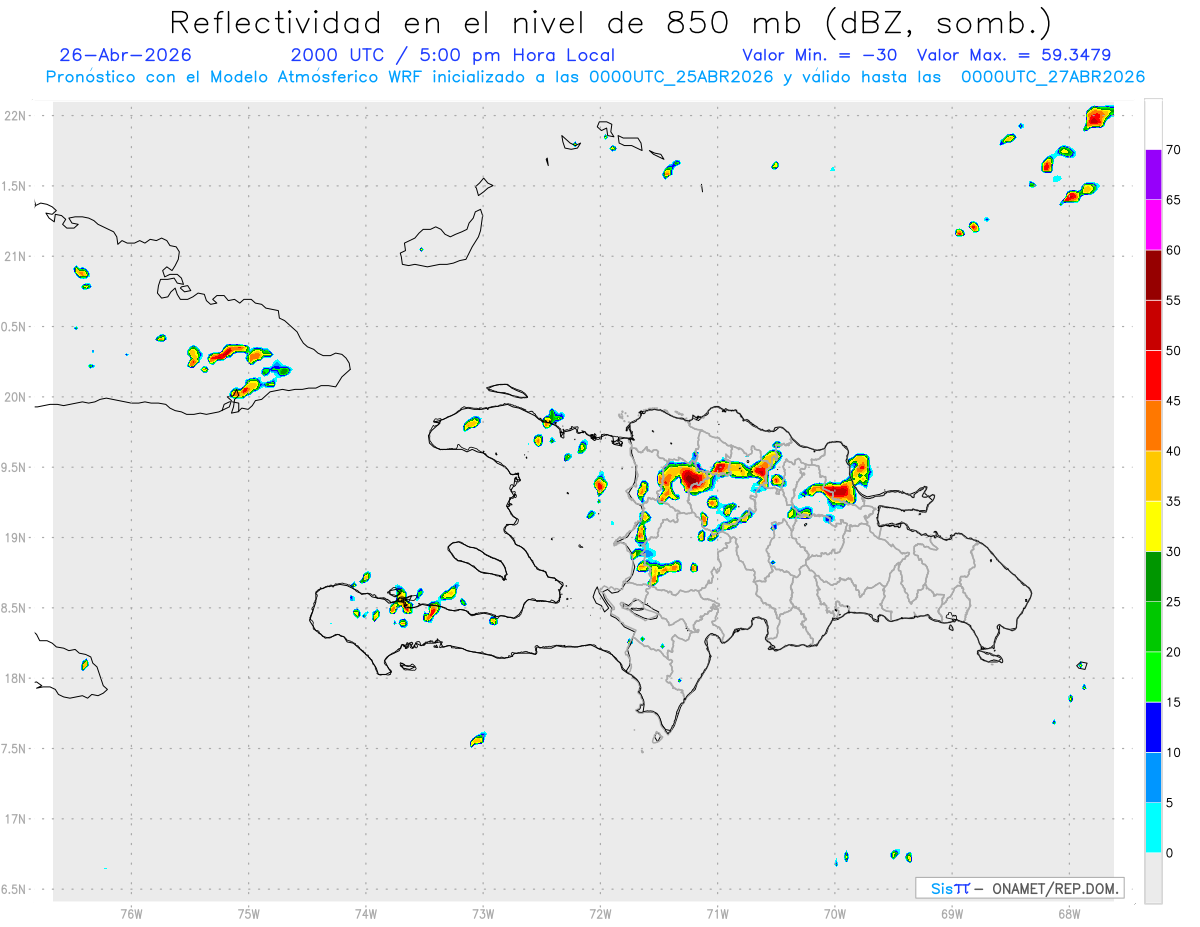Click the Valor Max. = 59.3479 label
This screenshot has width=1200, height=927.
point(1013,55)
